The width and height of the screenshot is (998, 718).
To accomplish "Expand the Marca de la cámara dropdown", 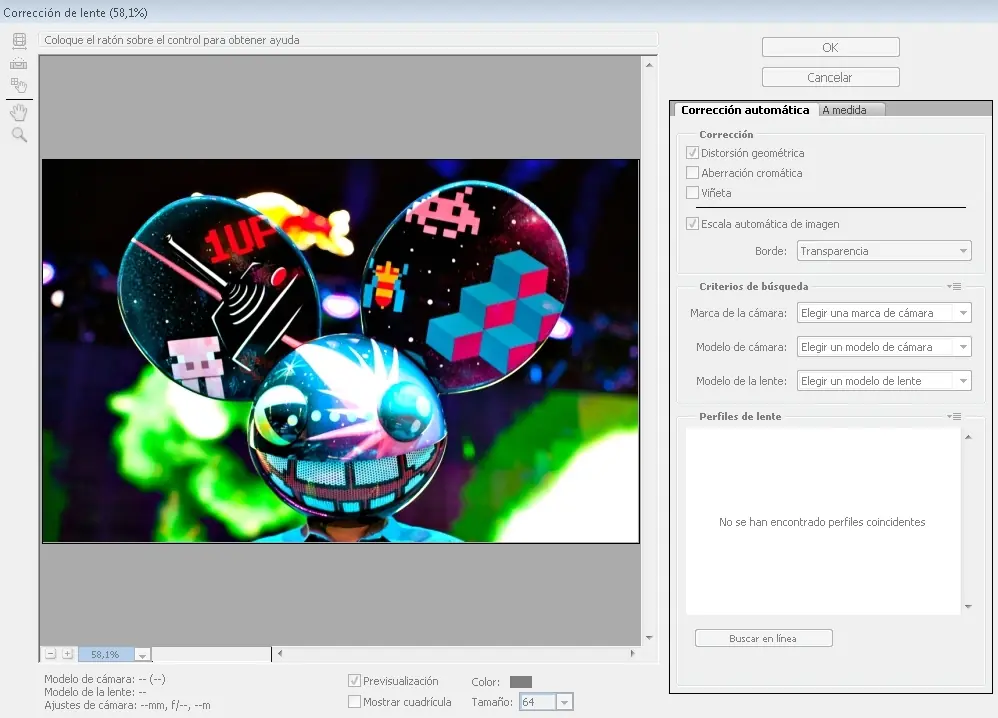I will (884, 313).
